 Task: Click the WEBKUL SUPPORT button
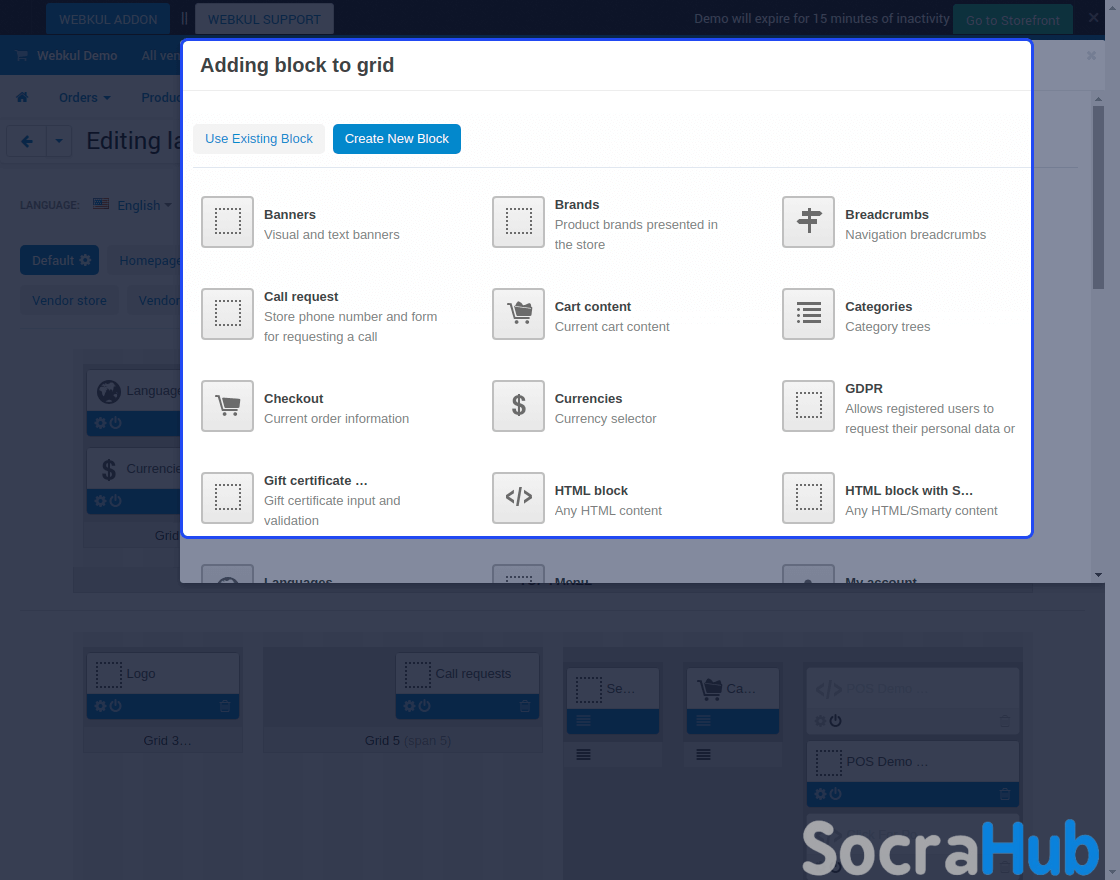264,19
